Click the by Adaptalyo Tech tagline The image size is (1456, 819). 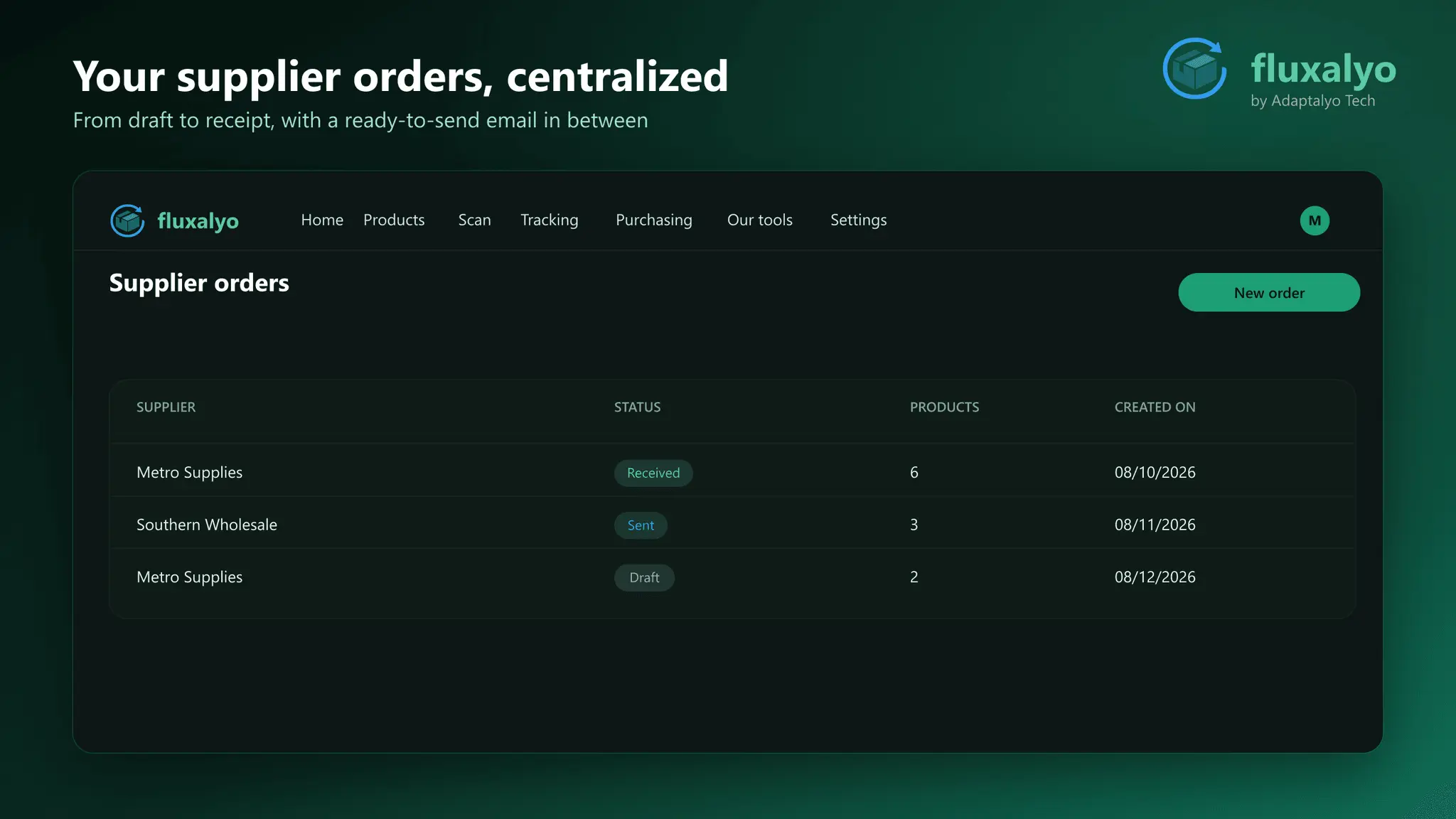(x=1312, y=101)
